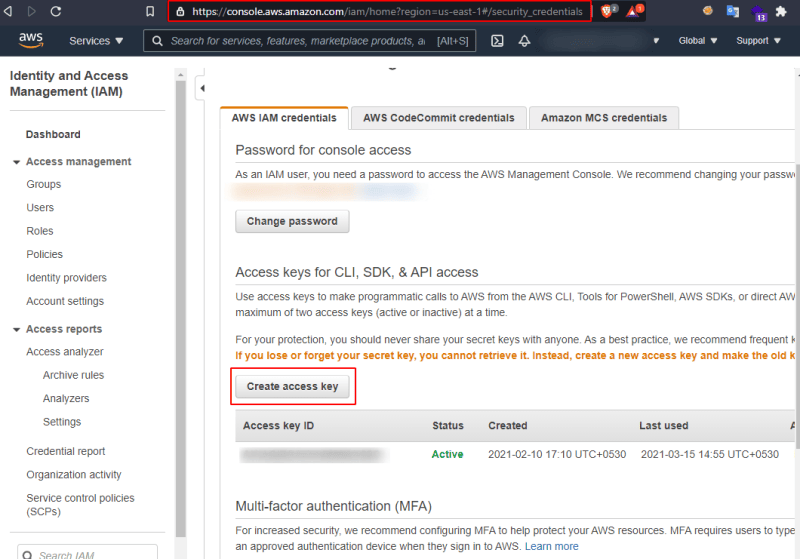Collapse the Access management section

click(16, 162)
